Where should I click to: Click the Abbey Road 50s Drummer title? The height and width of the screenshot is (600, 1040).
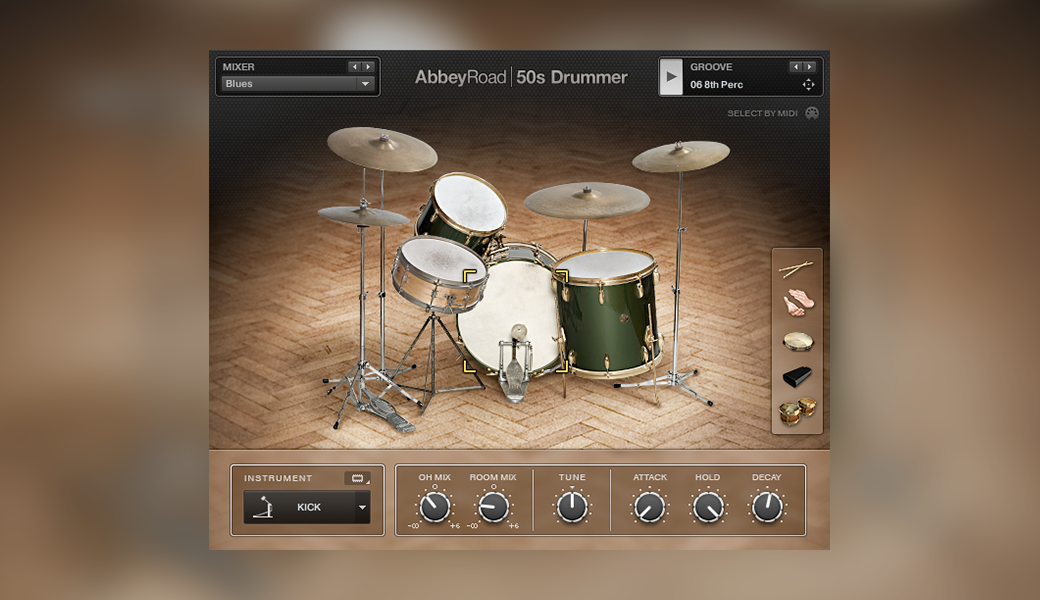pos(521,78)
